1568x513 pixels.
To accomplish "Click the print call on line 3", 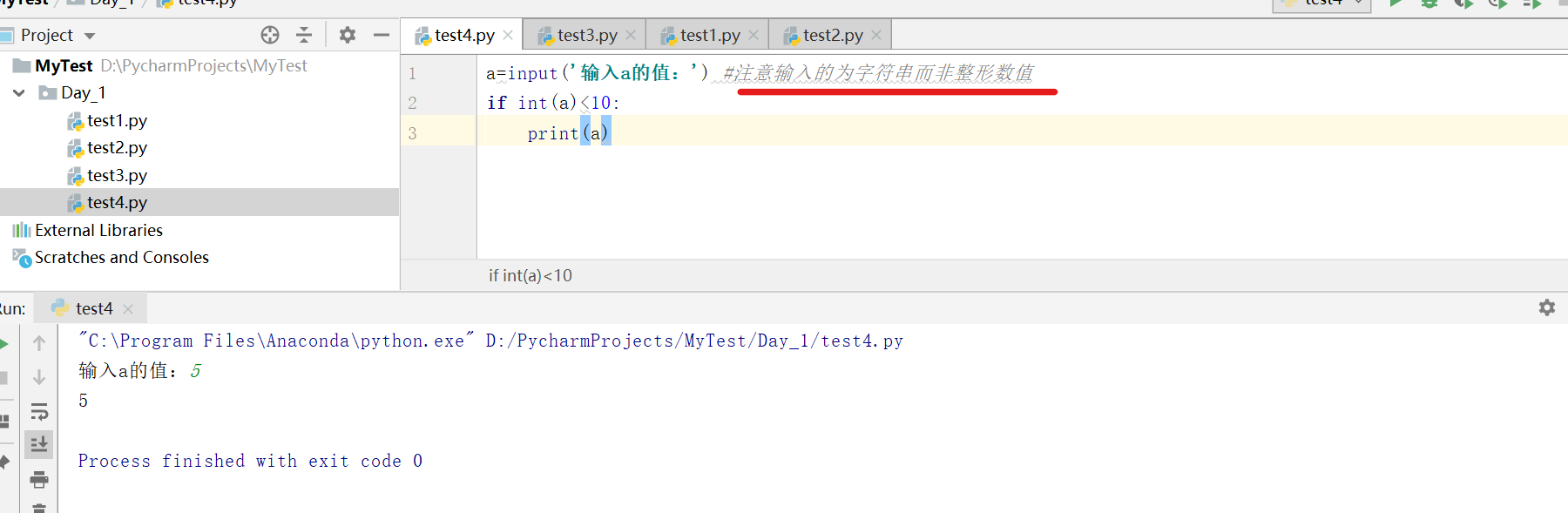I will coord(553,133).
